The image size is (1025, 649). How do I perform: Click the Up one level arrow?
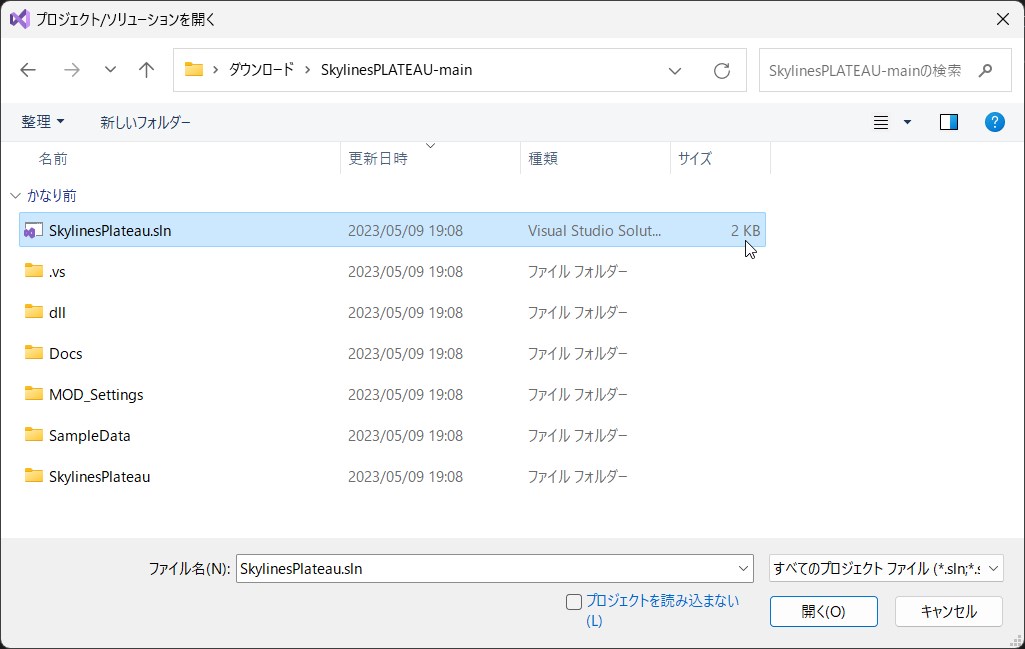point(146,70)
